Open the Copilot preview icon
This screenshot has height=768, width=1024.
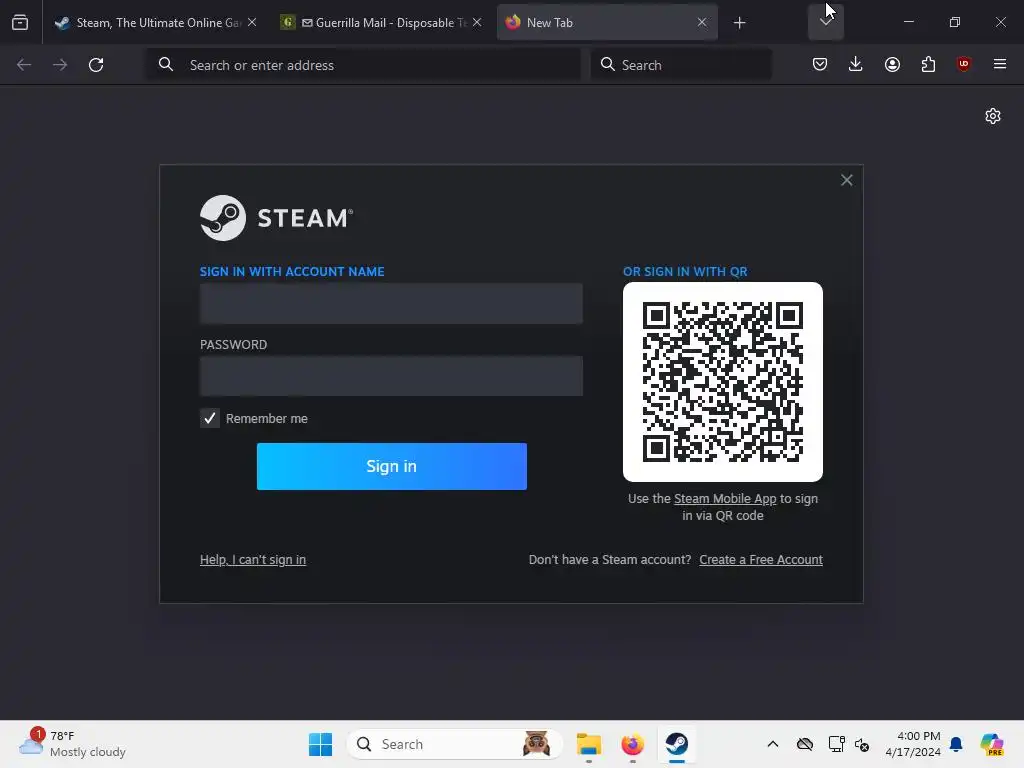coord(991,744)
